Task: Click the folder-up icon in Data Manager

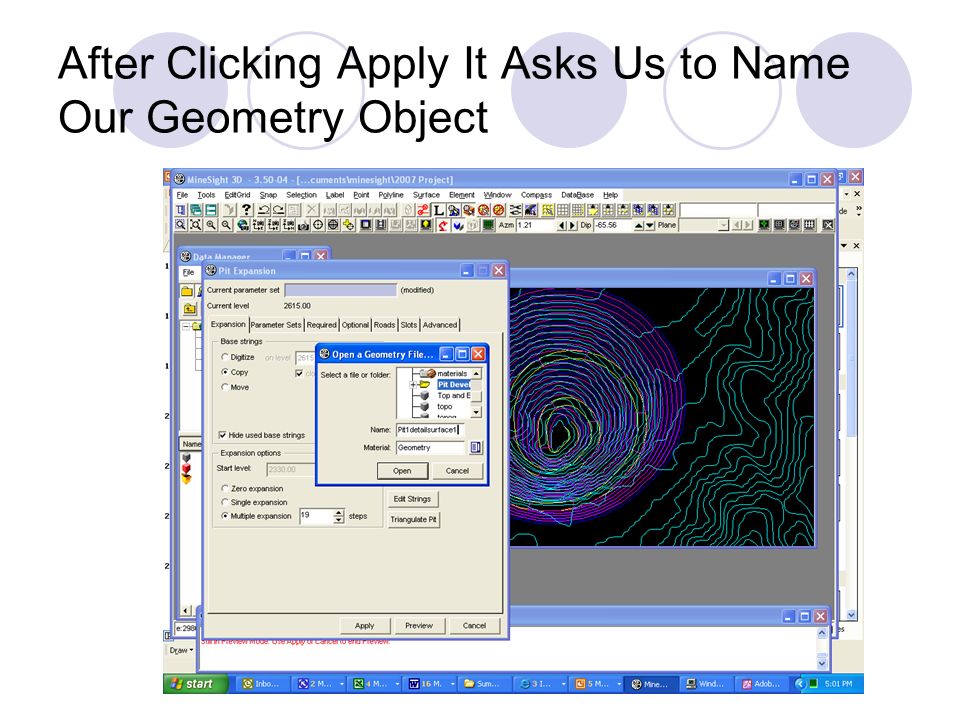Action: [x=189, y=309]
